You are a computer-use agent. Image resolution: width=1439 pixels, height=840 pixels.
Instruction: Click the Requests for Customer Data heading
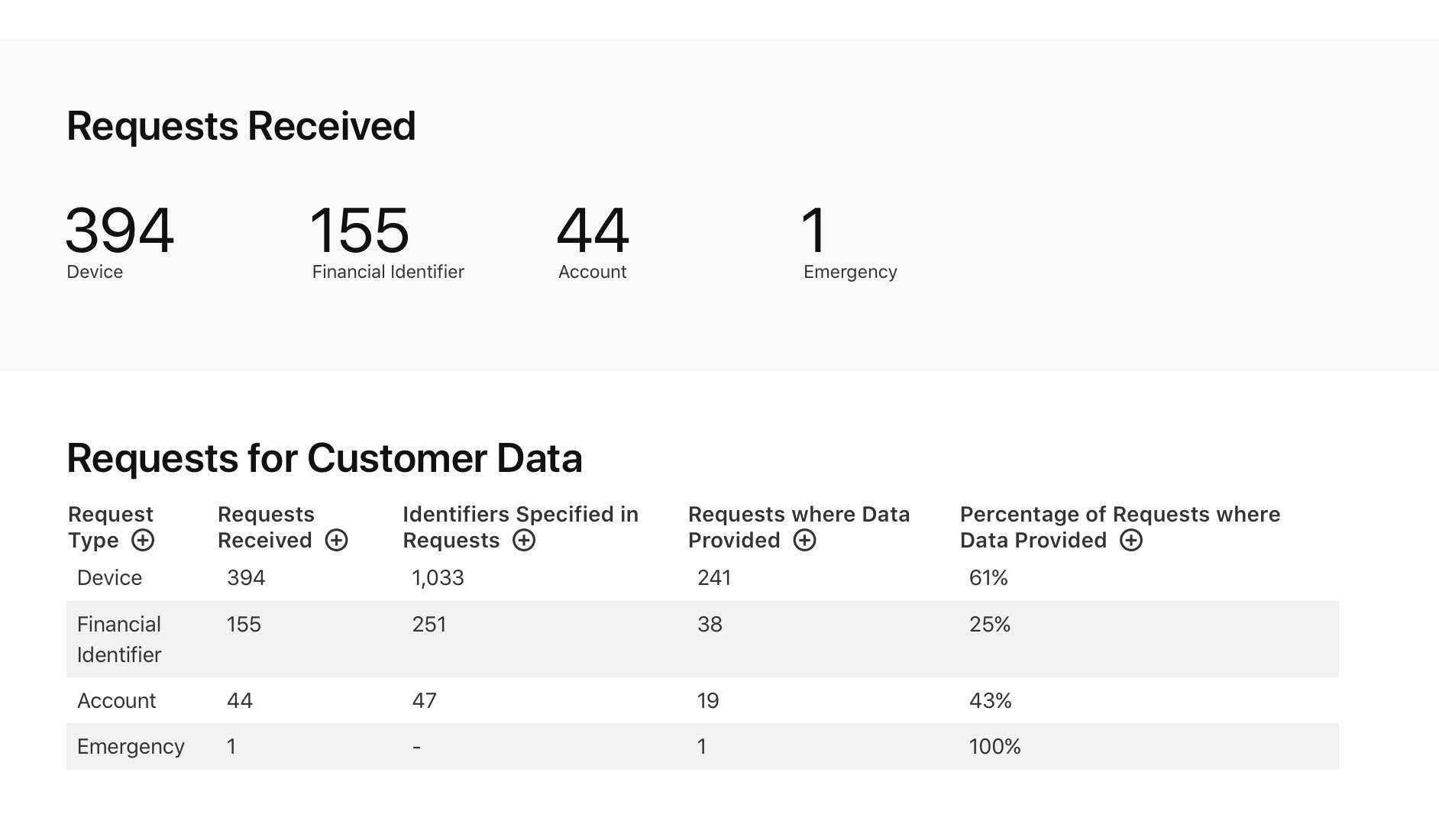click(x=325, y=458)
